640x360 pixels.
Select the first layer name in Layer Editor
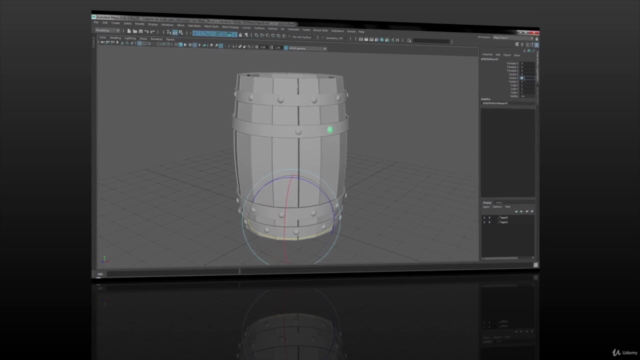pos(504,218)
